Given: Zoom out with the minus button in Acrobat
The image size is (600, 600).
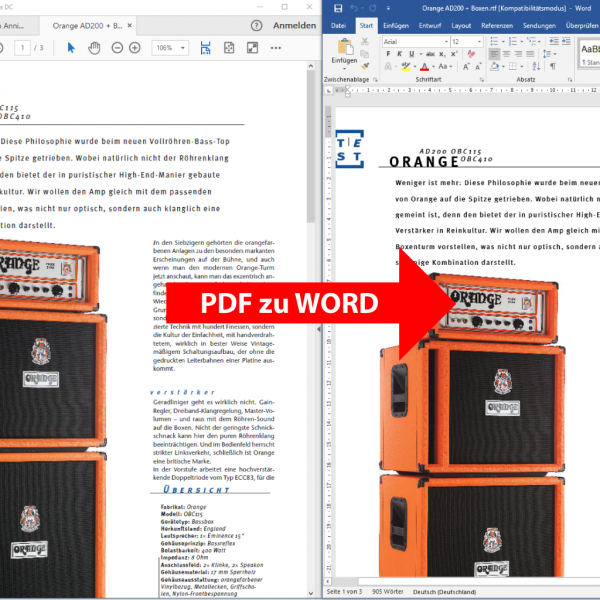Looking at the screenshot, I should tap(117, 48).
